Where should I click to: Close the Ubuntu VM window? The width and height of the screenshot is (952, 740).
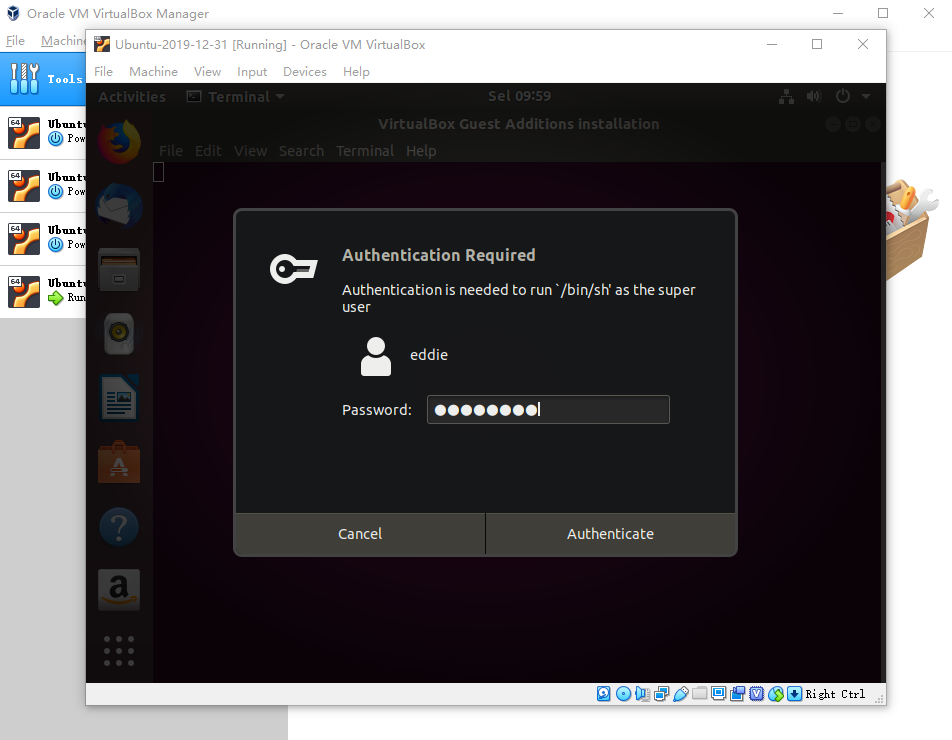(863, 44)
